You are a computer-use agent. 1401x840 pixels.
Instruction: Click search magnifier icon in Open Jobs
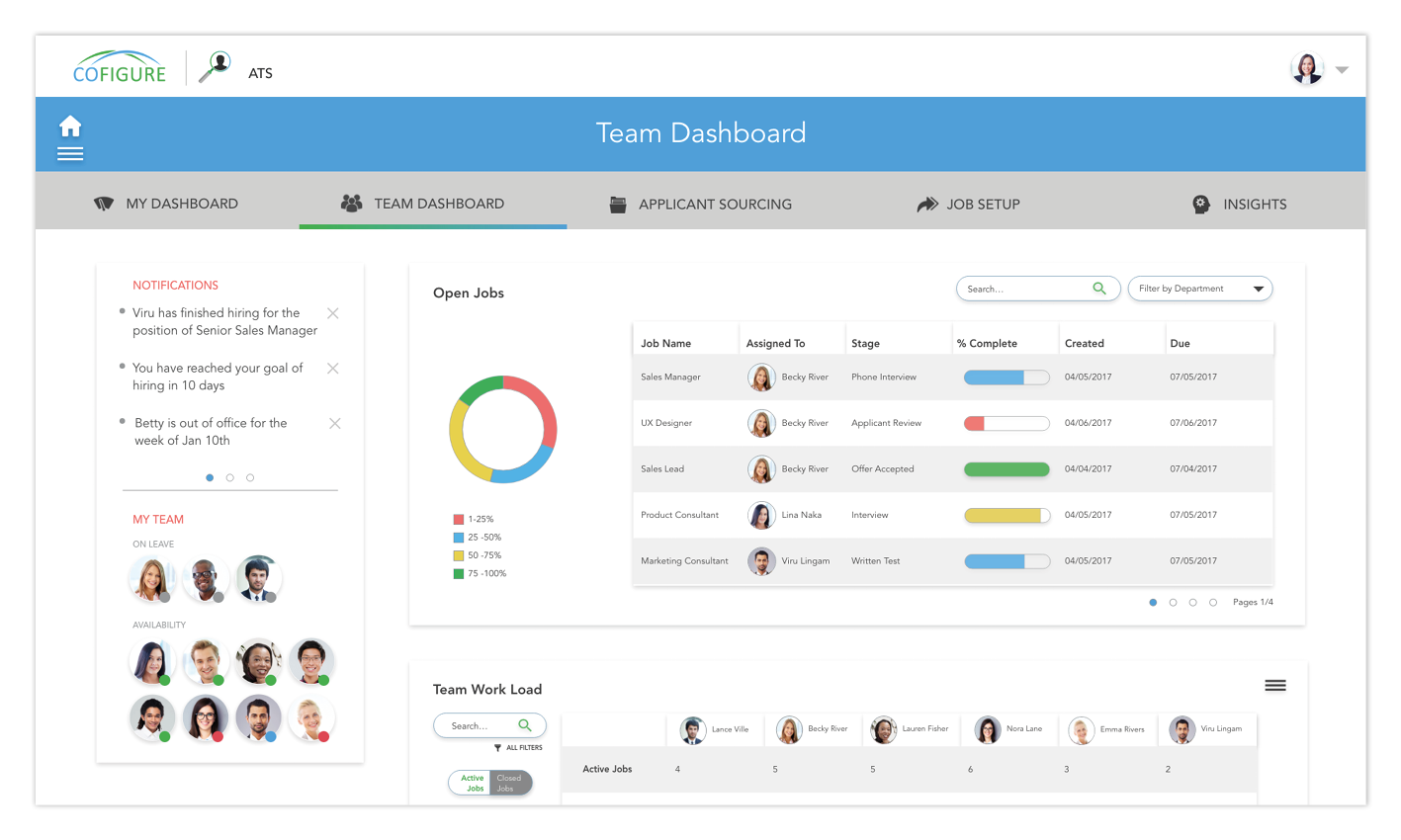coord(1098,289)
